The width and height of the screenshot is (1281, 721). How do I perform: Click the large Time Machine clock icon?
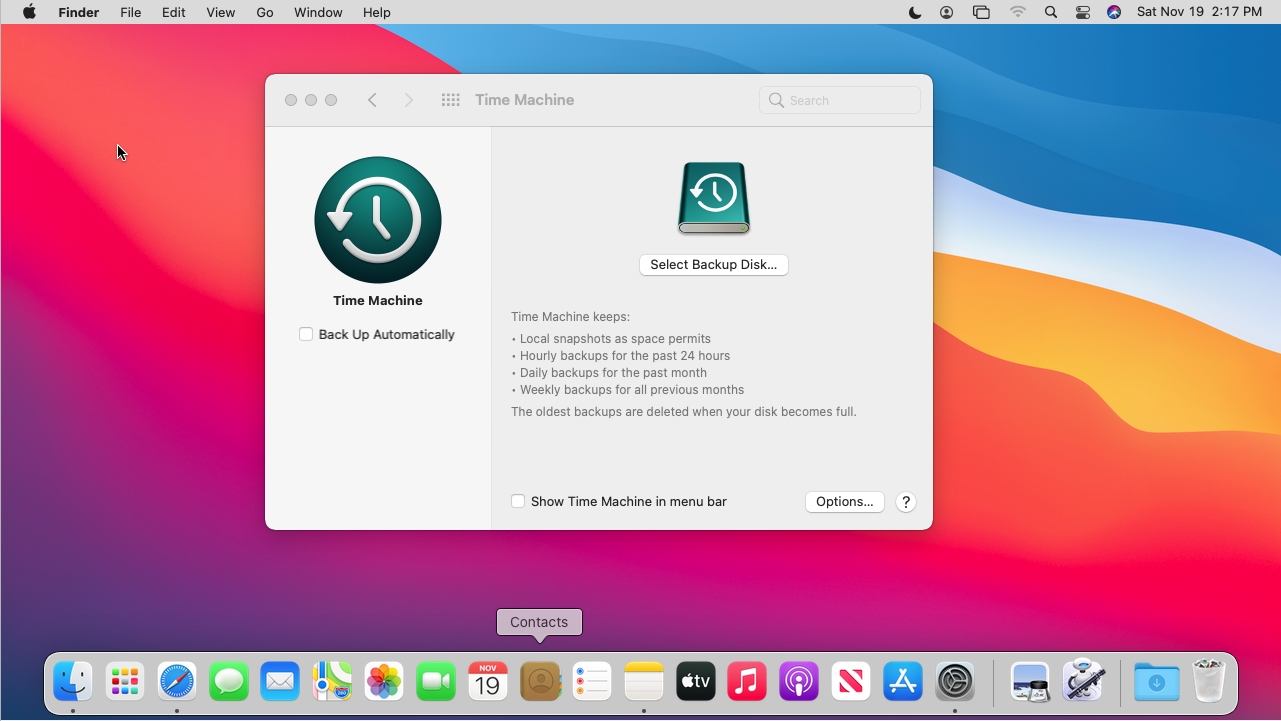pyautogui.click(x=378, y=220)
